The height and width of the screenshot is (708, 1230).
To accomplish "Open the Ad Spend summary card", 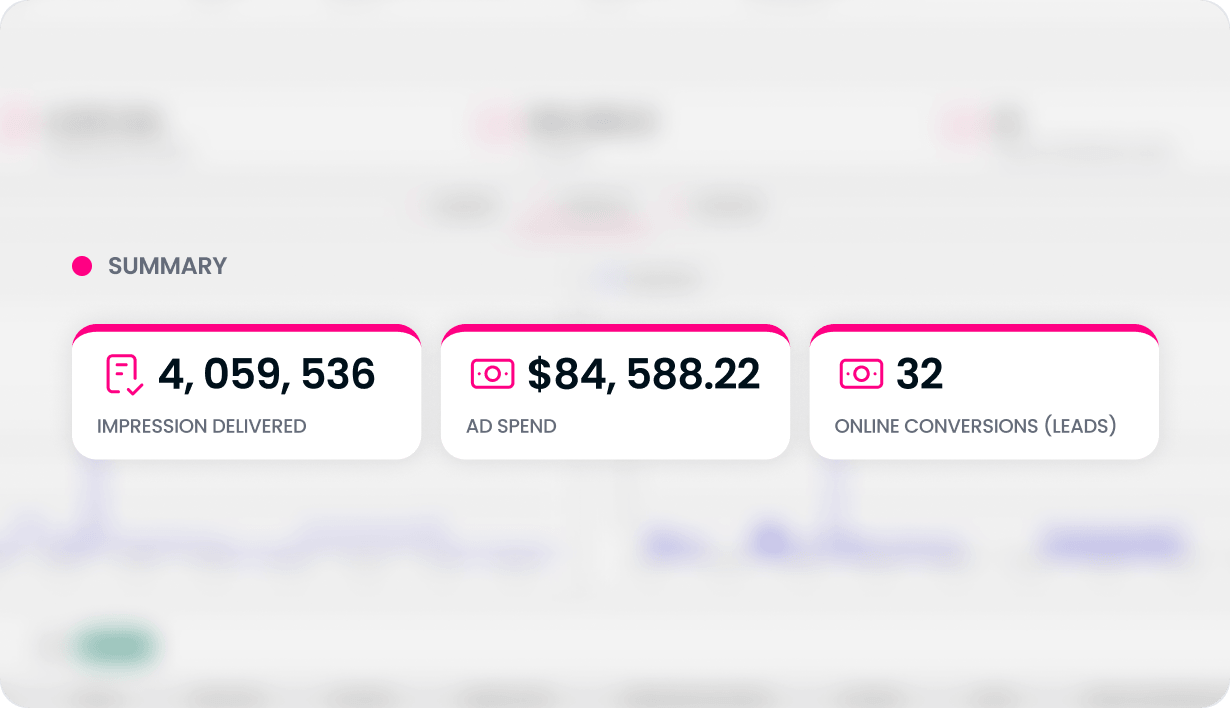I will tap(615, 392).
